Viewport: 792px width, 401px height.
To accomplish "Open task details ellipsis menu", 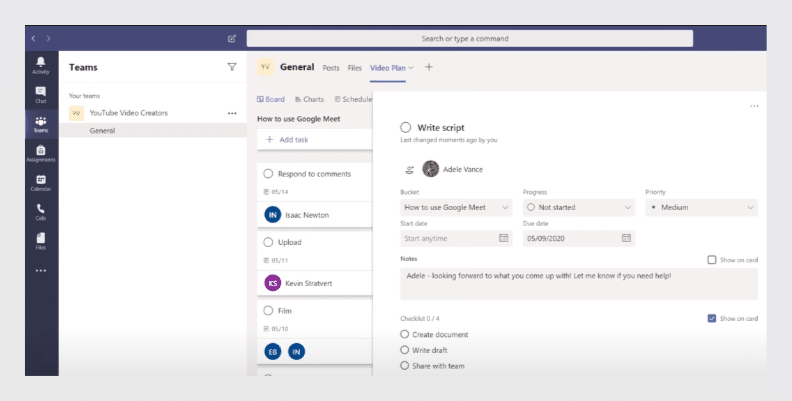I will [x=754, y=106].
